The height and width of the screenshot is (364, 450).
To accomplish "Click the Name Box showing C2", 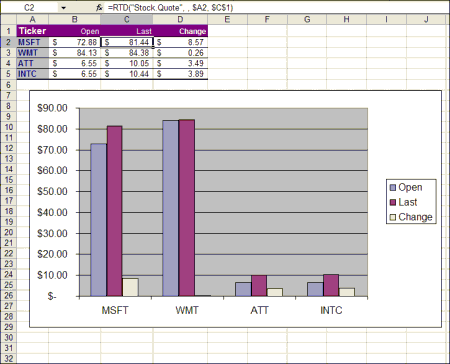I will point(29,7).
